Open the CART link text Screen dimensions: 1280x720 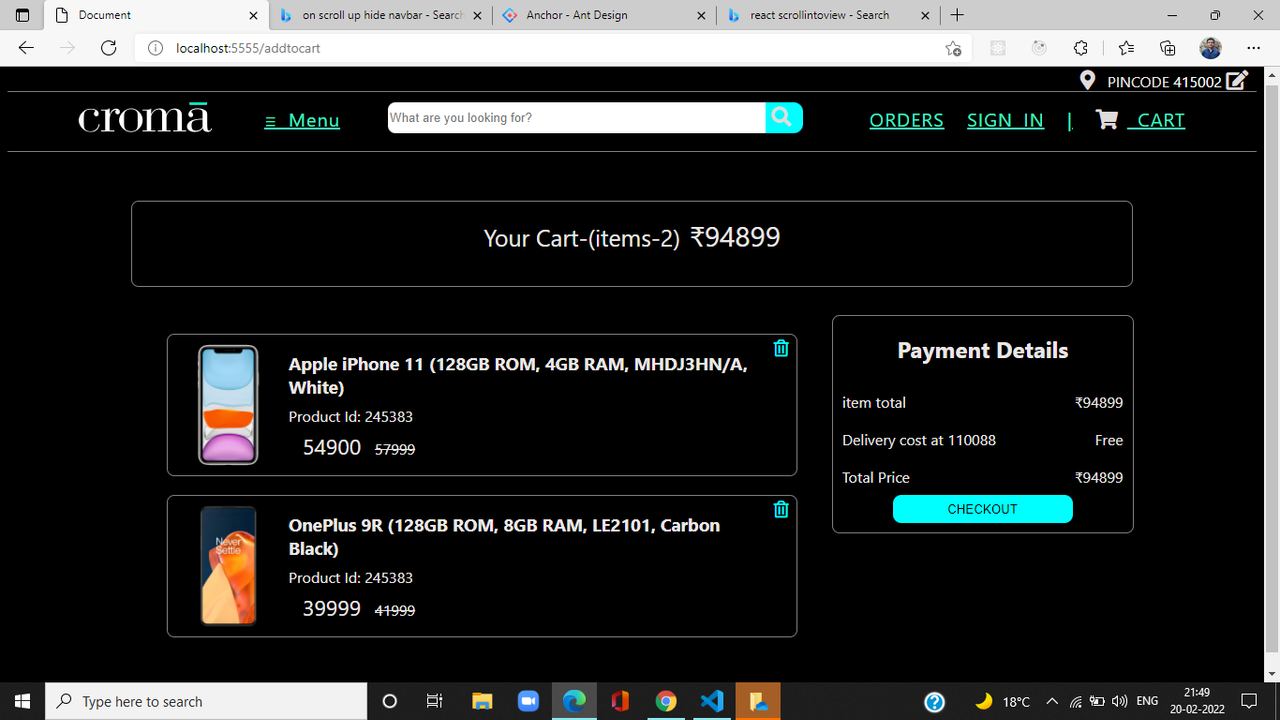[x=1156, y=120]
